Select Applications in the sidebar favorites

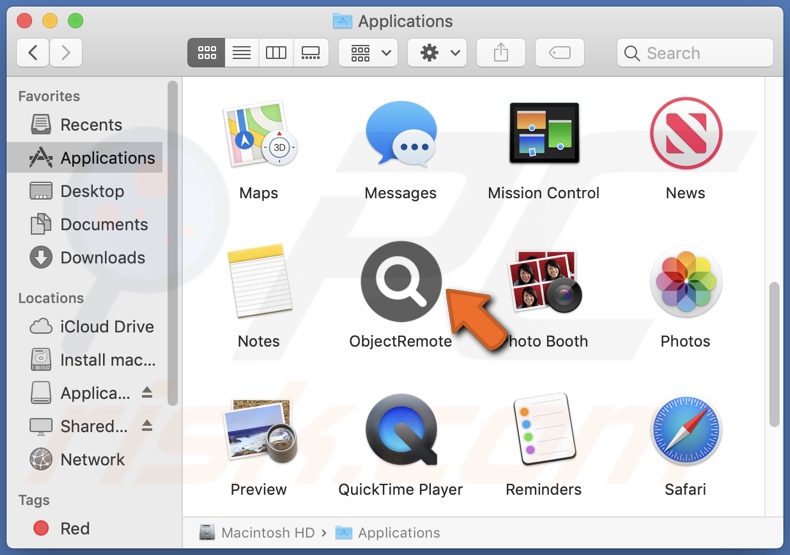86,158
